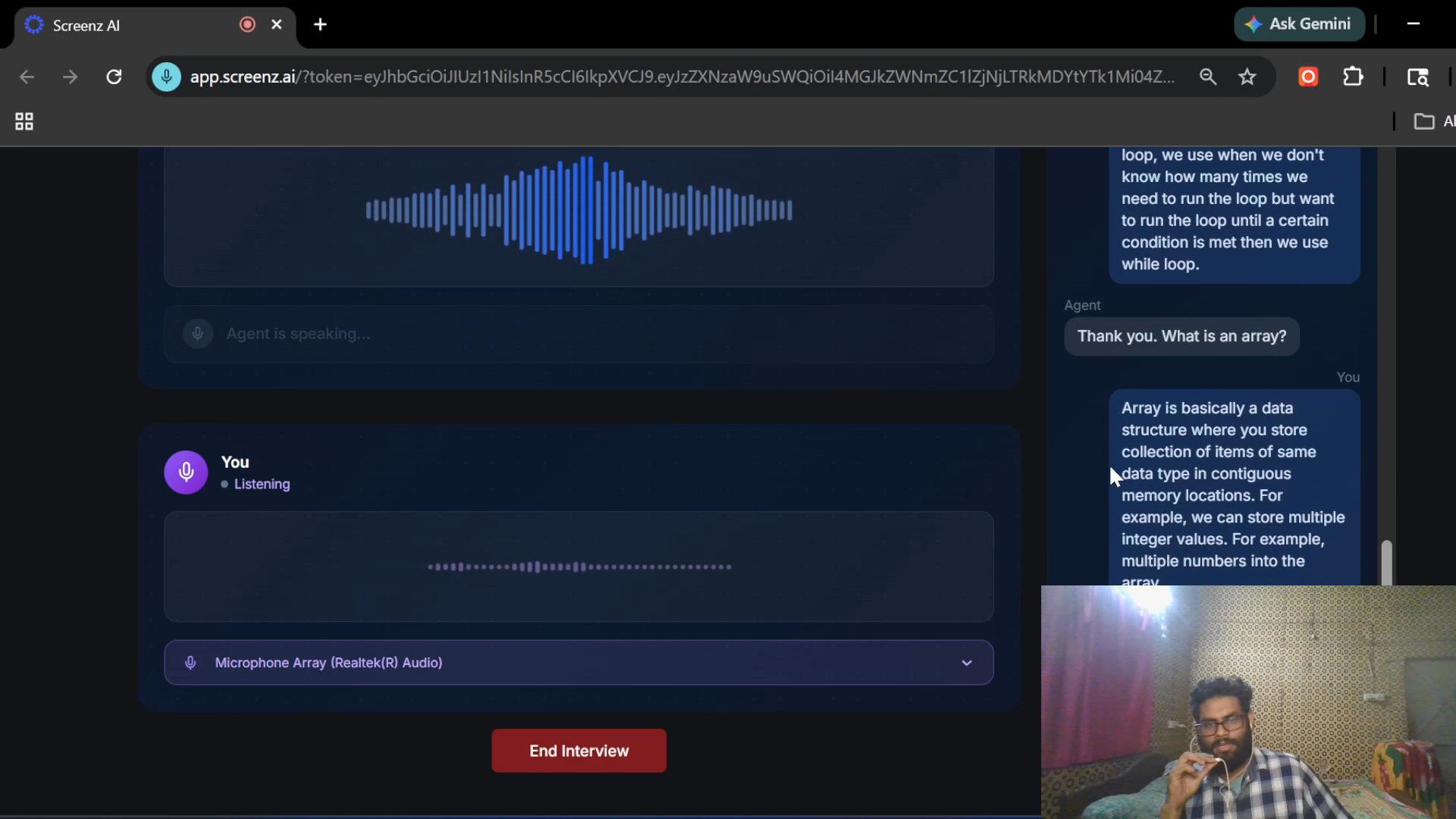Viewport: 1456px width, 819px height.
Task: Click the zoom magnifier icon in address bar
Action: pos(1208,77)
